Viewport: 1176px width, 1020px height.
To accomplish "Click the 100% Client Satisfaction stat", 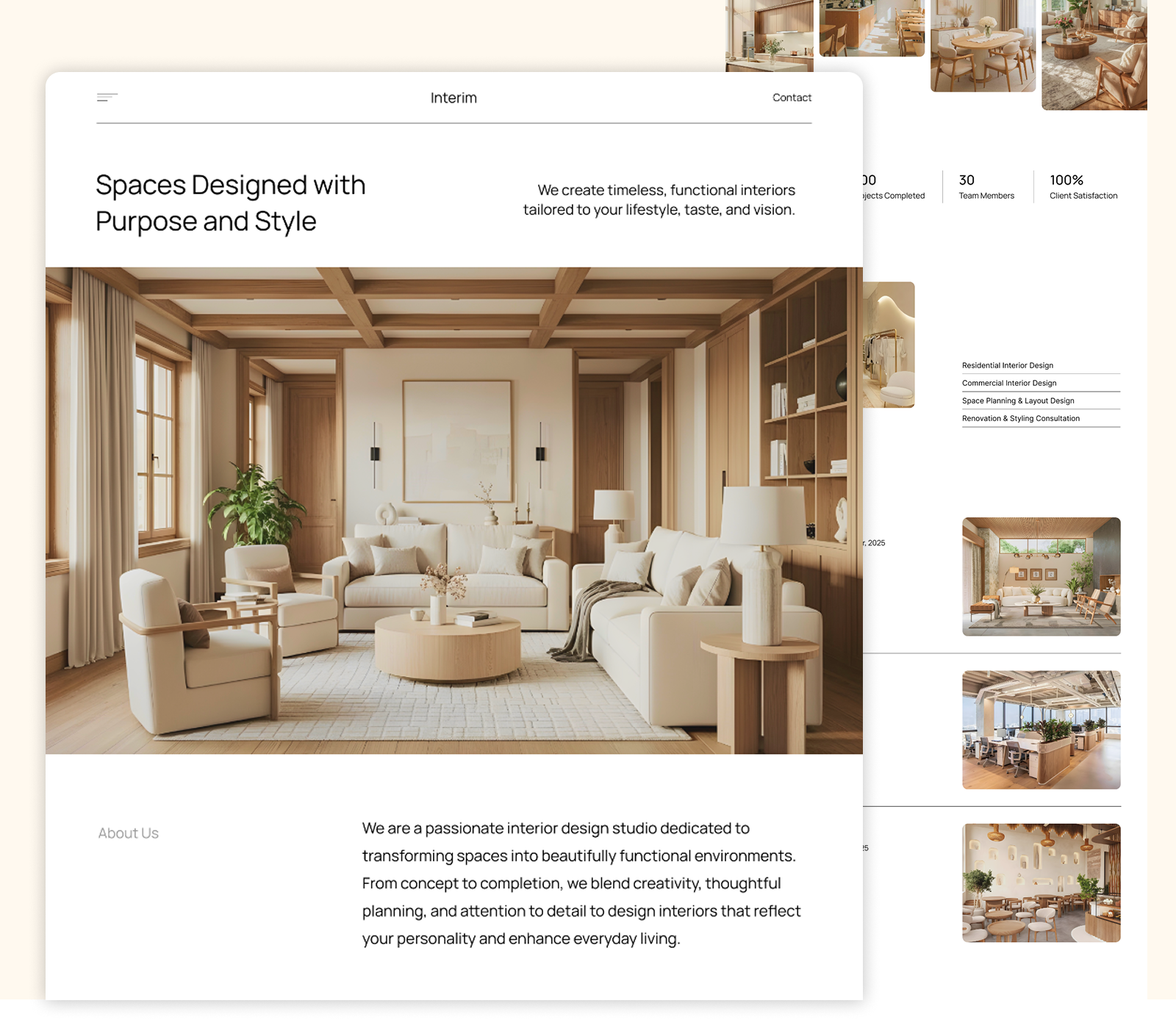I will [x=1083, y=186].
